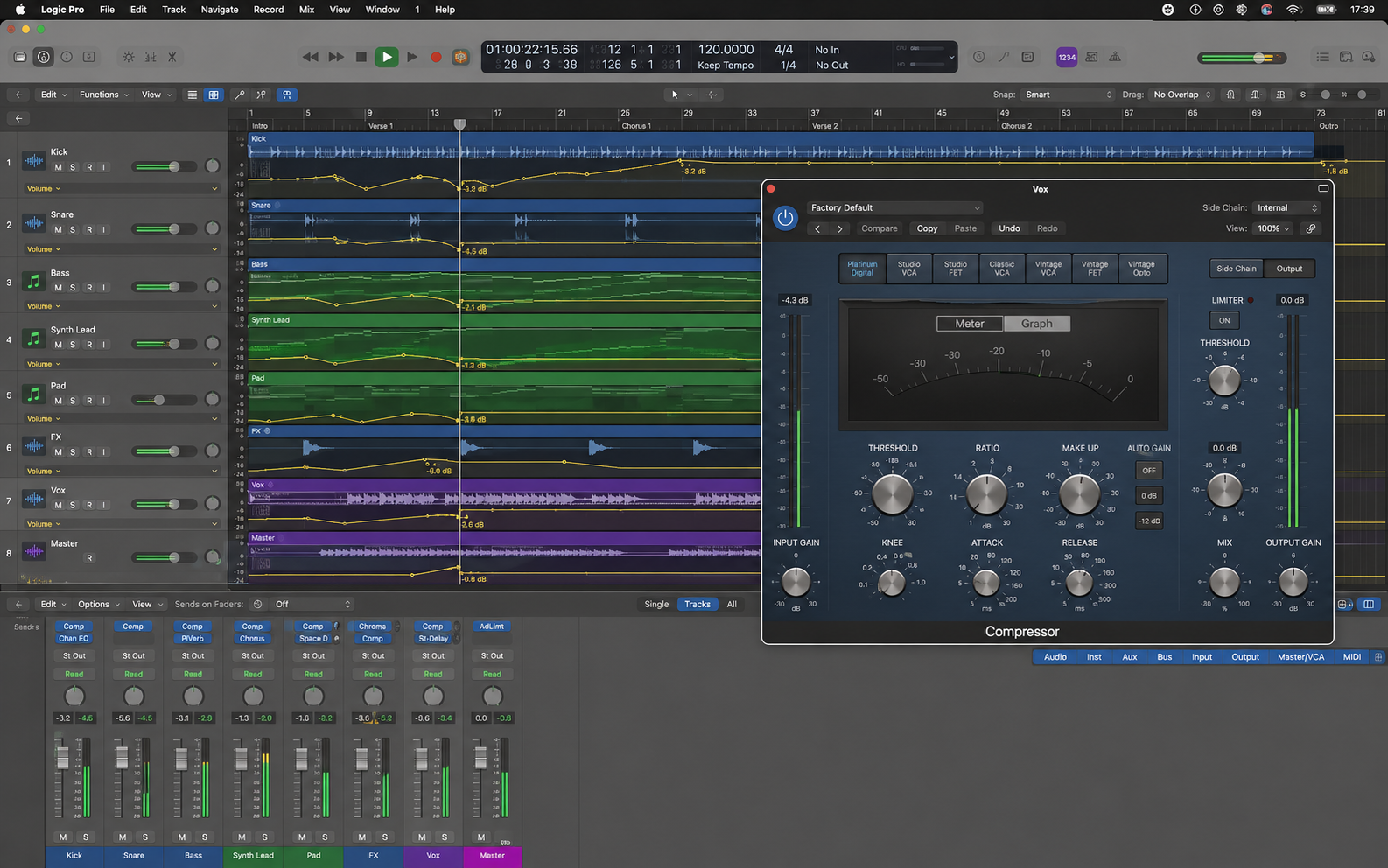The height and width of the screenshot is (868, 1388).
Task: Click Read automation on Vox channel strip
Action: coord(433,675)
